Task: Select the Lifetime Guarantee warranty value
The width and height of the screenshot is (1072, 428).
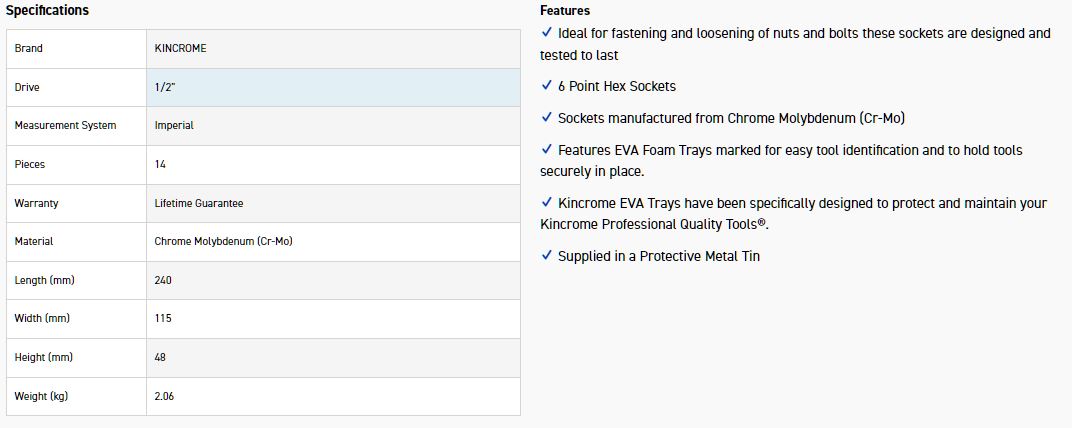Action: (x=199, y=203)
